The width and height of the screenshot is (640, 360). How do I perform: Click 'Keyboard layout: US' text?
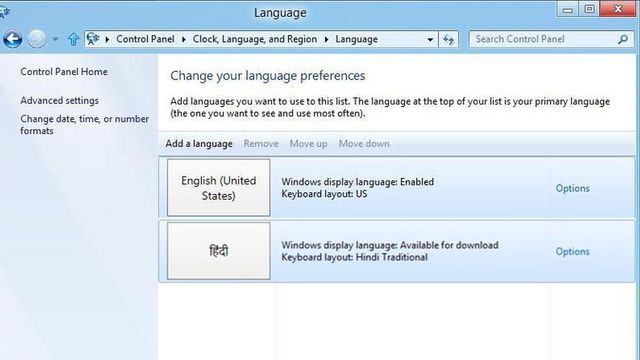click(x=324, y=194)
